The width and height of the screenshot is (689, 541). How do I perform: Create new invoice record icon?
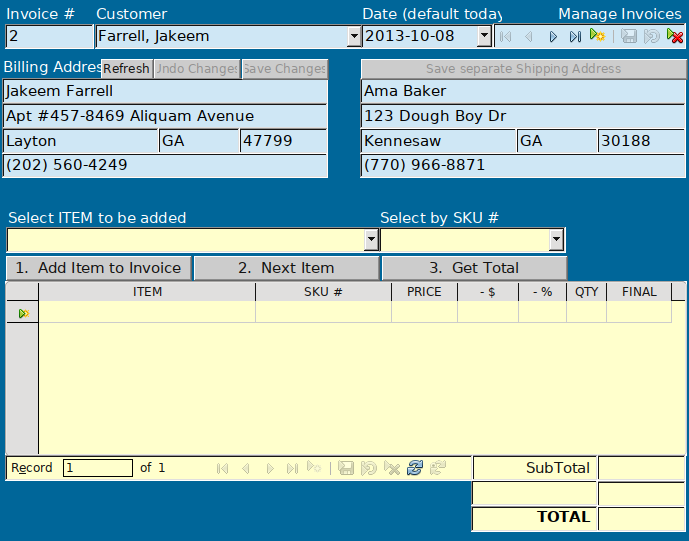(x=597, y=36)
